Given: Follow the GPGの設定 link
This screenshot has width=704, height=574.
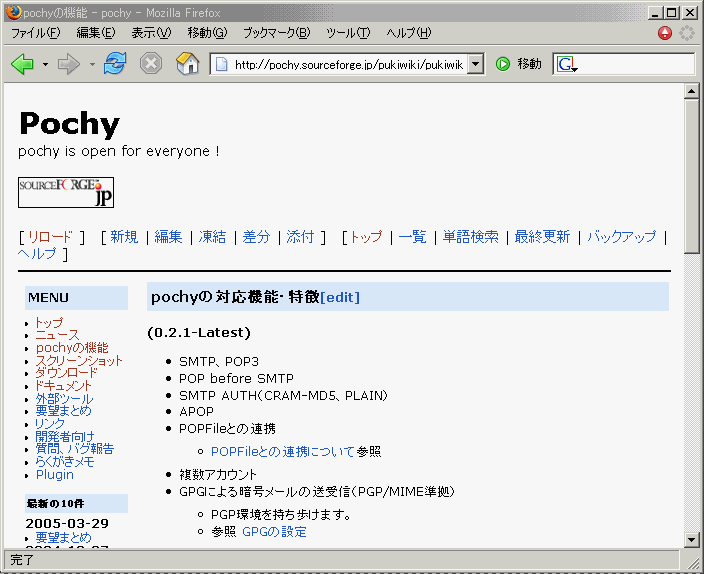Looking at the screenshot, I should 274,532.
